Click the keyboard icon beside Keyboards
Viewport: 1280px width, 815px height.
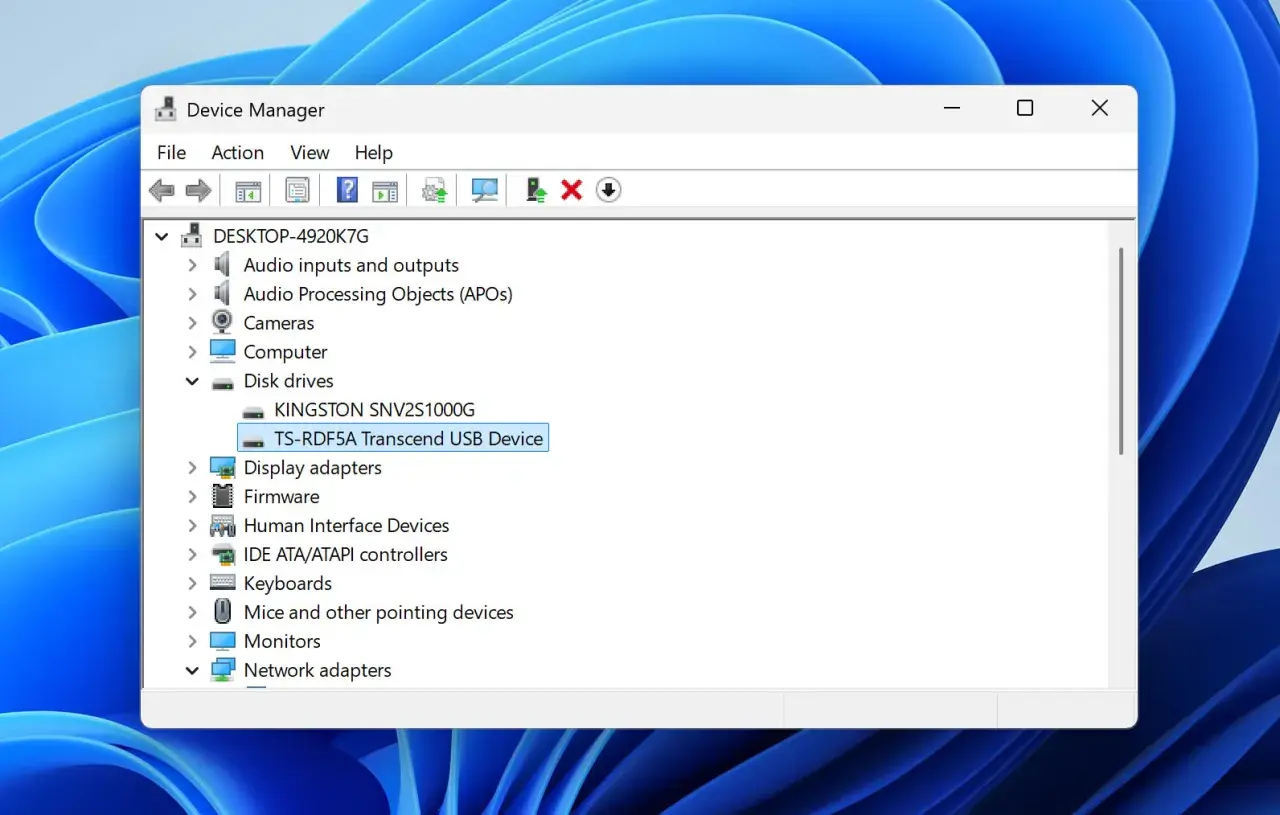pyautogui.click(x=222, y=582)
